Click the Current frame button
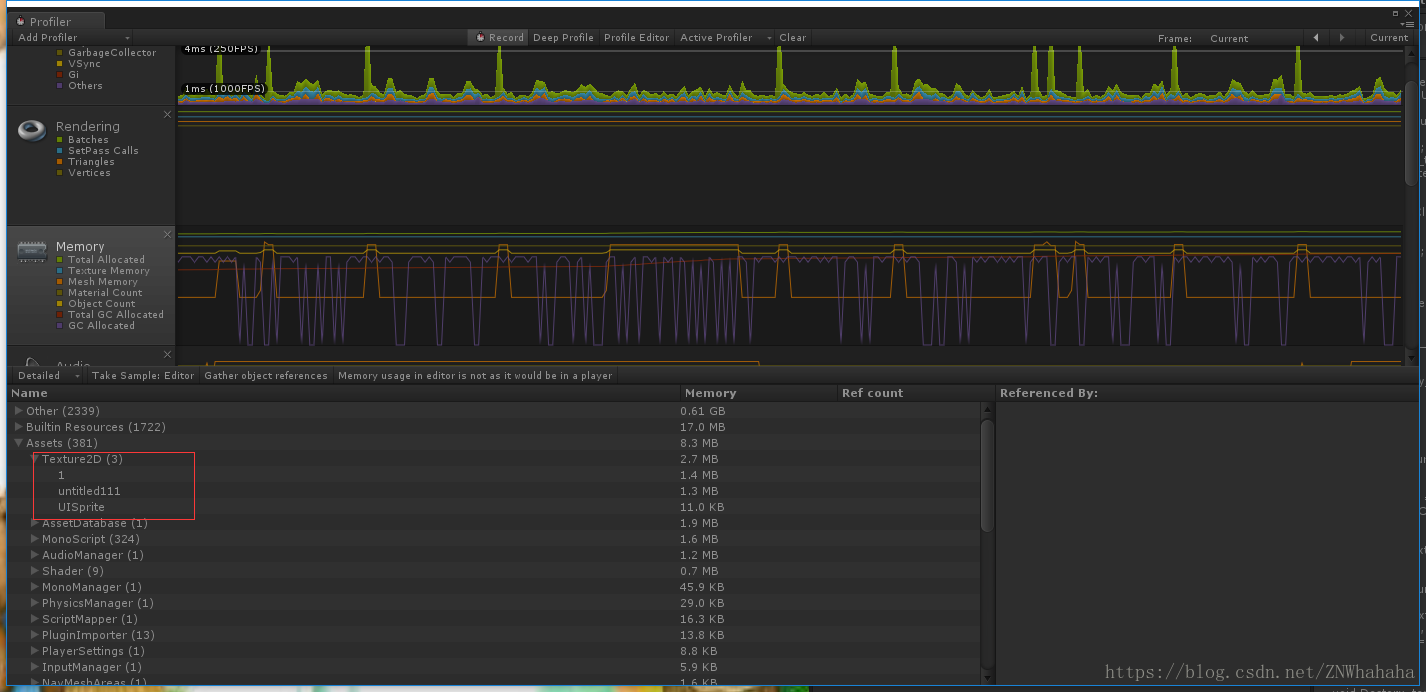Image resolution: width=1426 pixels, height=692 pixels. click(1389, 38)
